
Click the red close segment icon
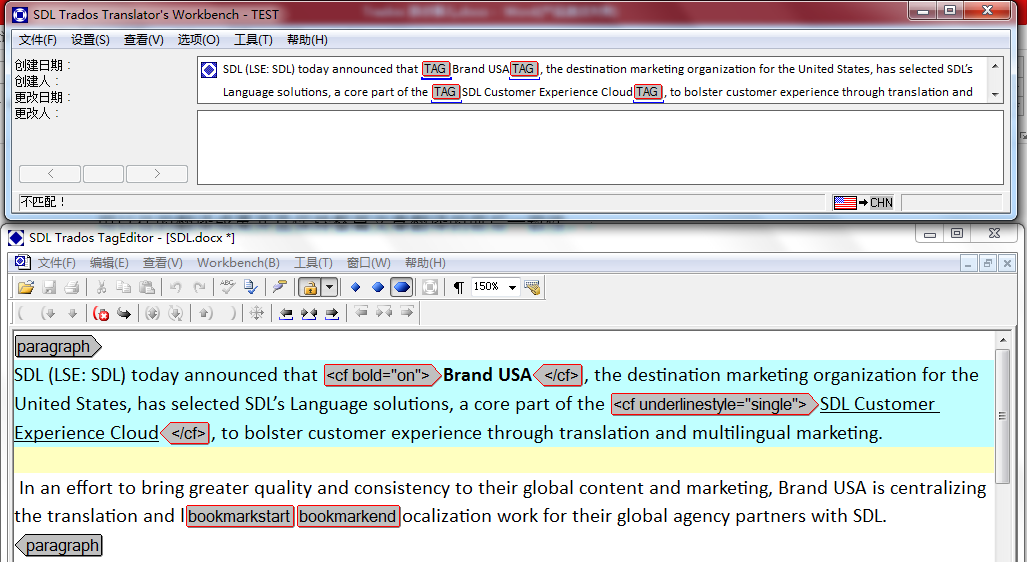(101, 313)
